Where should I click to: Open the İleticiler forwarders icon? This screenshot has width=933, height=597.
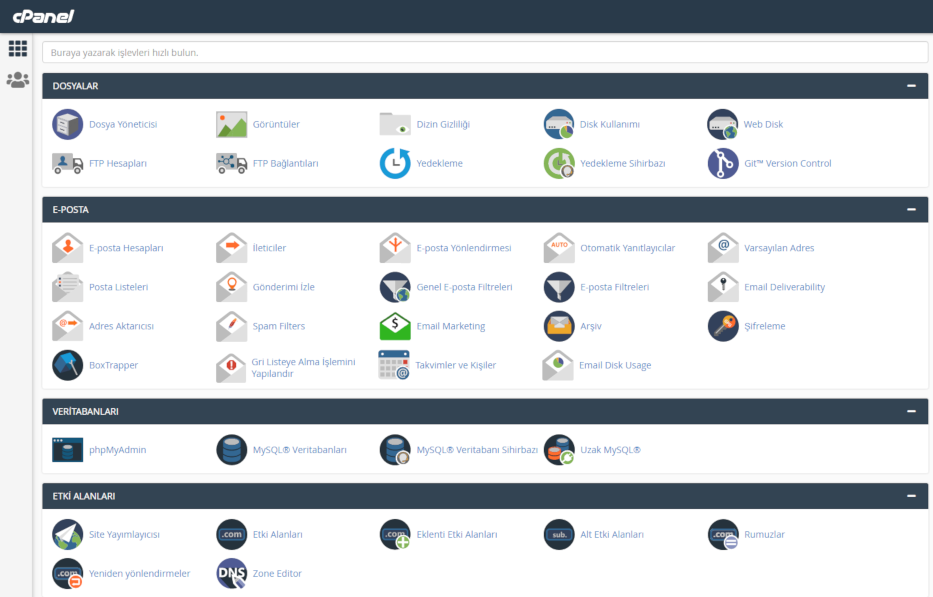click(231, 248)
